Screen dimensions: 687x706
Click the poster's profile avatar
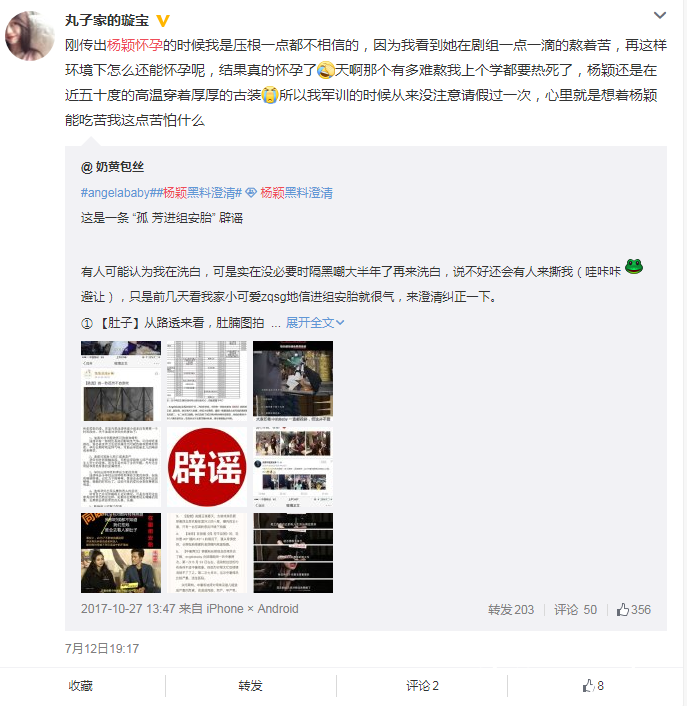[x=29, y=36]
